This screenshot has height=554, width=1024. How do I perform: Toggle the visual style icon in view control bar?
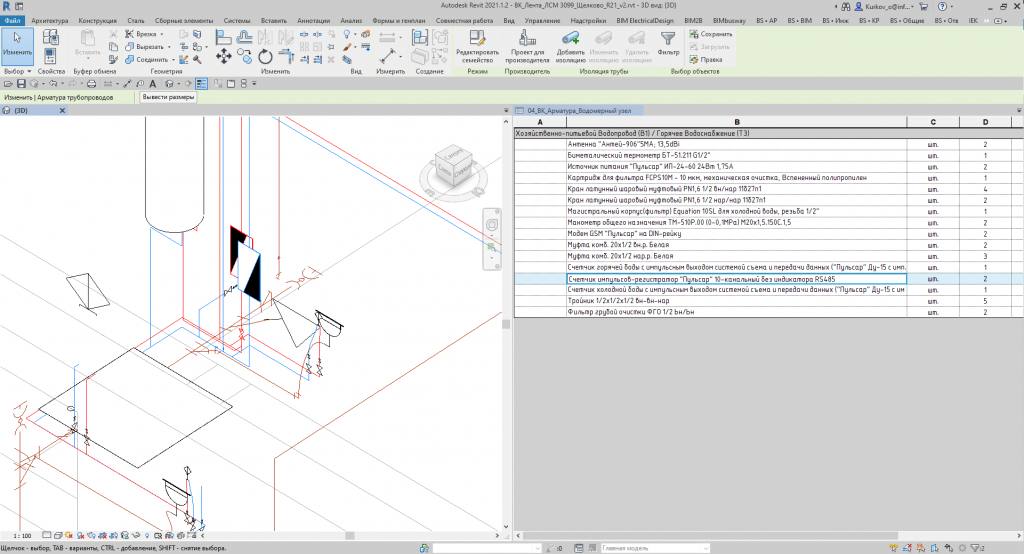58,536
